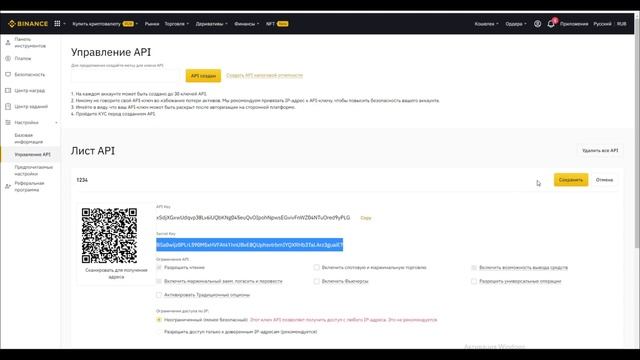Click the API QR code image
The image size is (640, 360).
[x=109, y=236]
